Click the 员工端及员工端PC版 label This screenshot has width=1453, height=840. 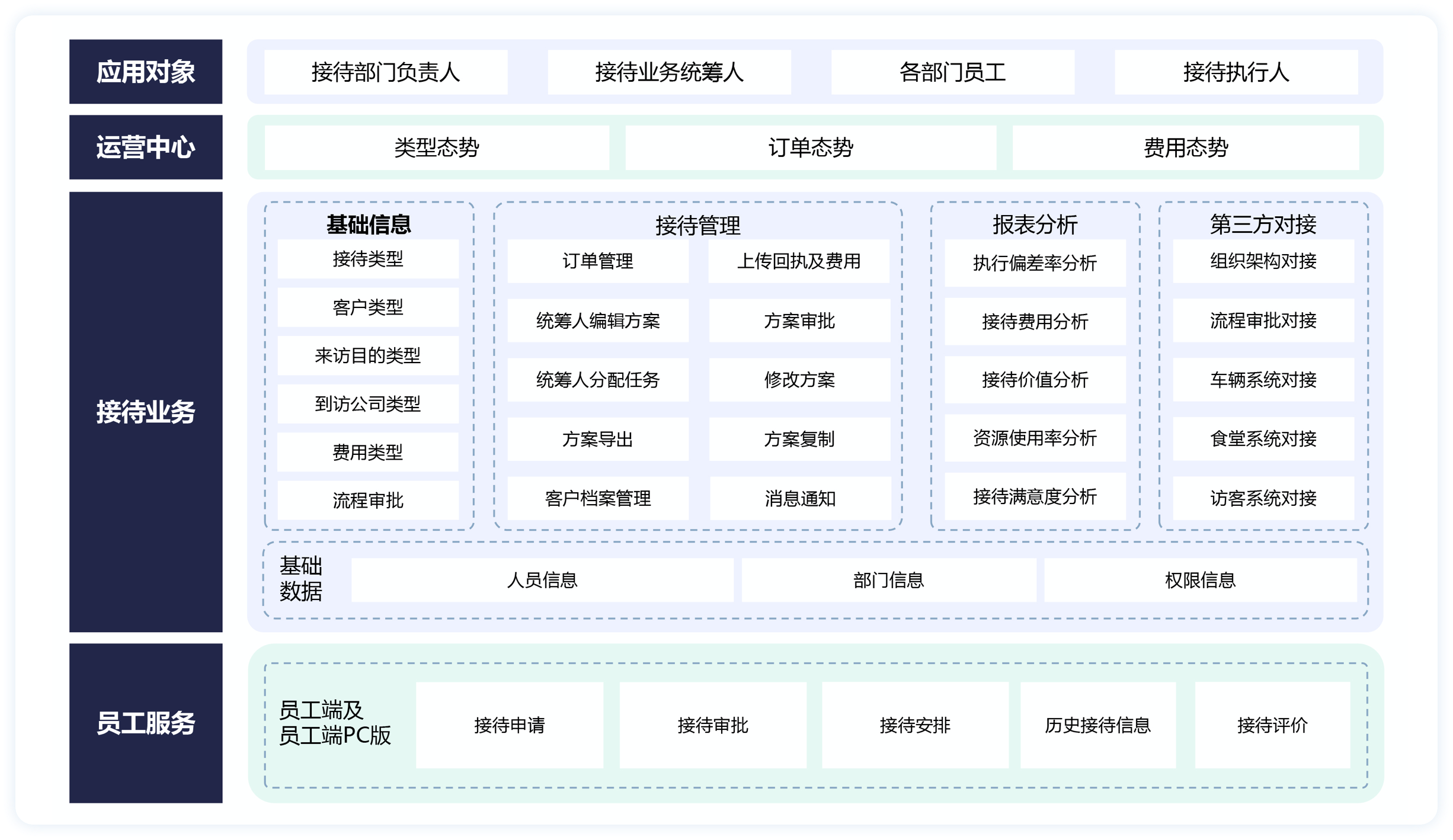tap(335, 723)
